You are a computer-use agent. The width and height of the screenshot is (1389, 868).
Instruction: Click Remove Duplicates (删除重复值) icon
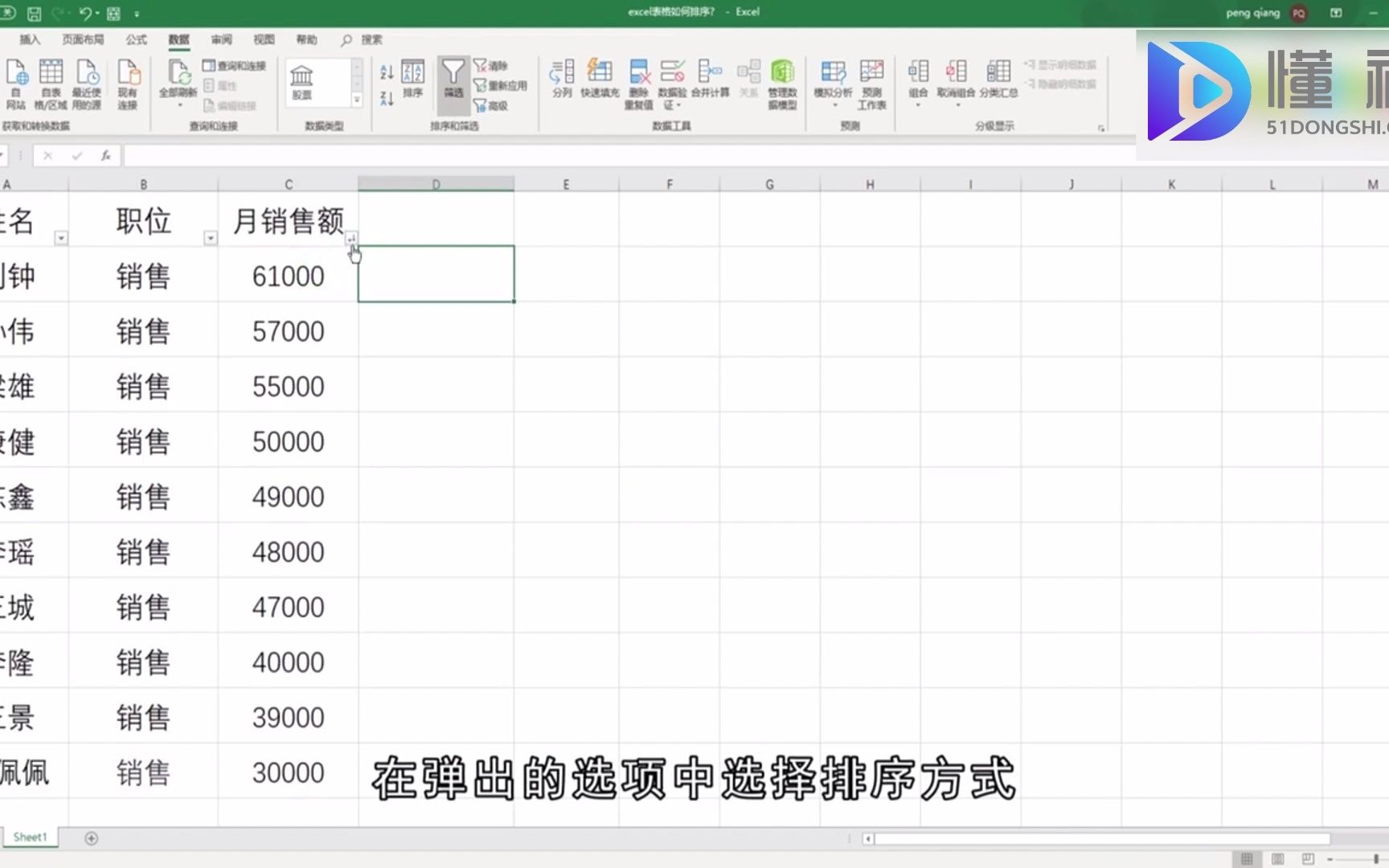click(x=639, y=84)
